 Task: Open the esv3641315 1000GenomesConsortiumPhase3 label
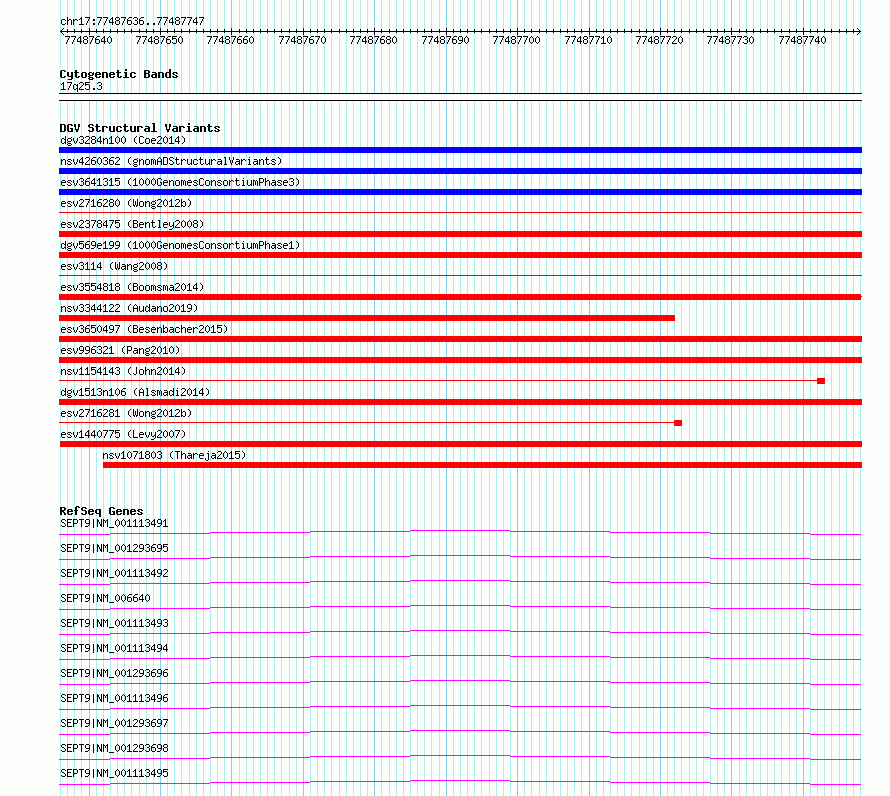[180, 182]
